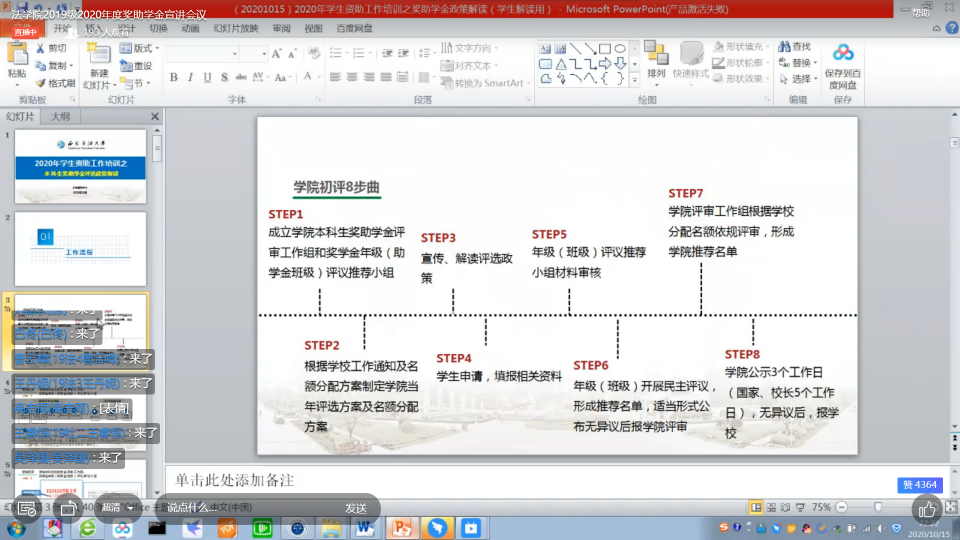Justify text in paragraph group
This screenshot has width=960, height=540.
[385, 77]
